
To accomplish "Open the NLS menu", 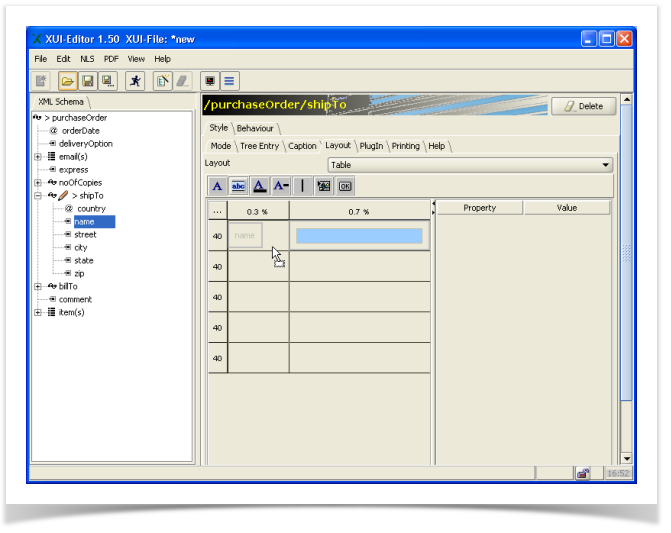I will 88,59.
